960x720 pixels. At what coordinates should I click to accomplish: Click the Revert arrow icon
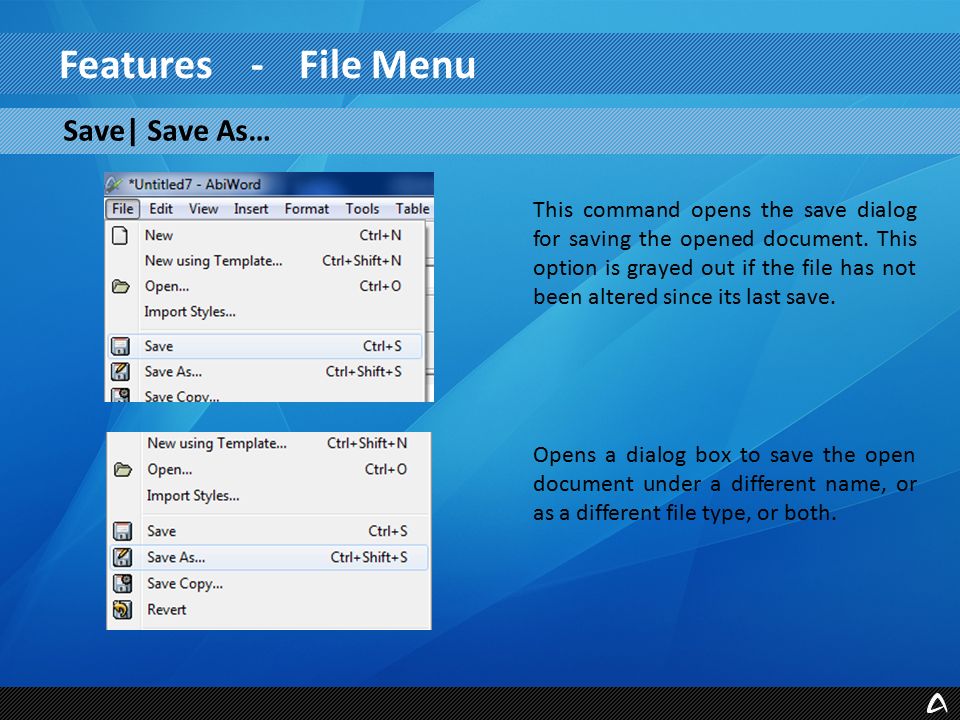(122, 610)
